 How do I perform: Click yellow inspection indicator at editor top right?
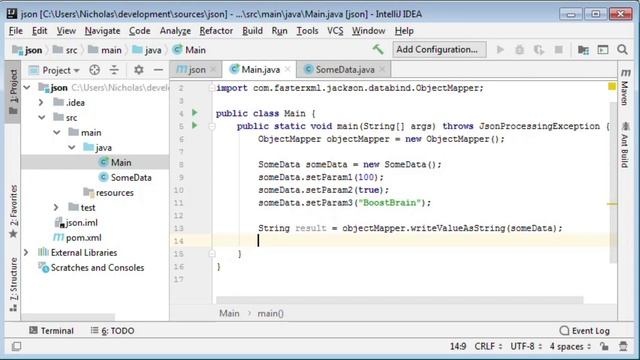[x=612, y=86]
